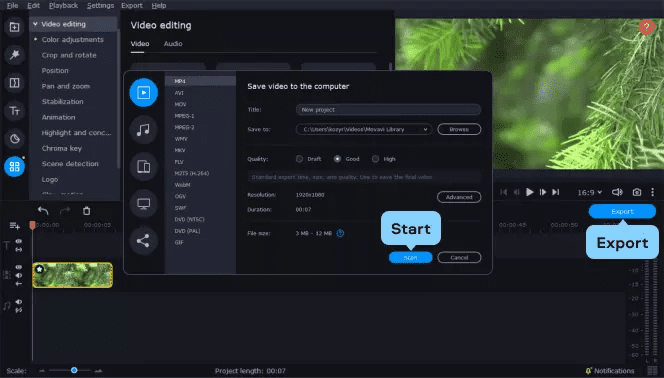Click the file size info icon
Screen dimensions: 664x378
tap(340, 233)
